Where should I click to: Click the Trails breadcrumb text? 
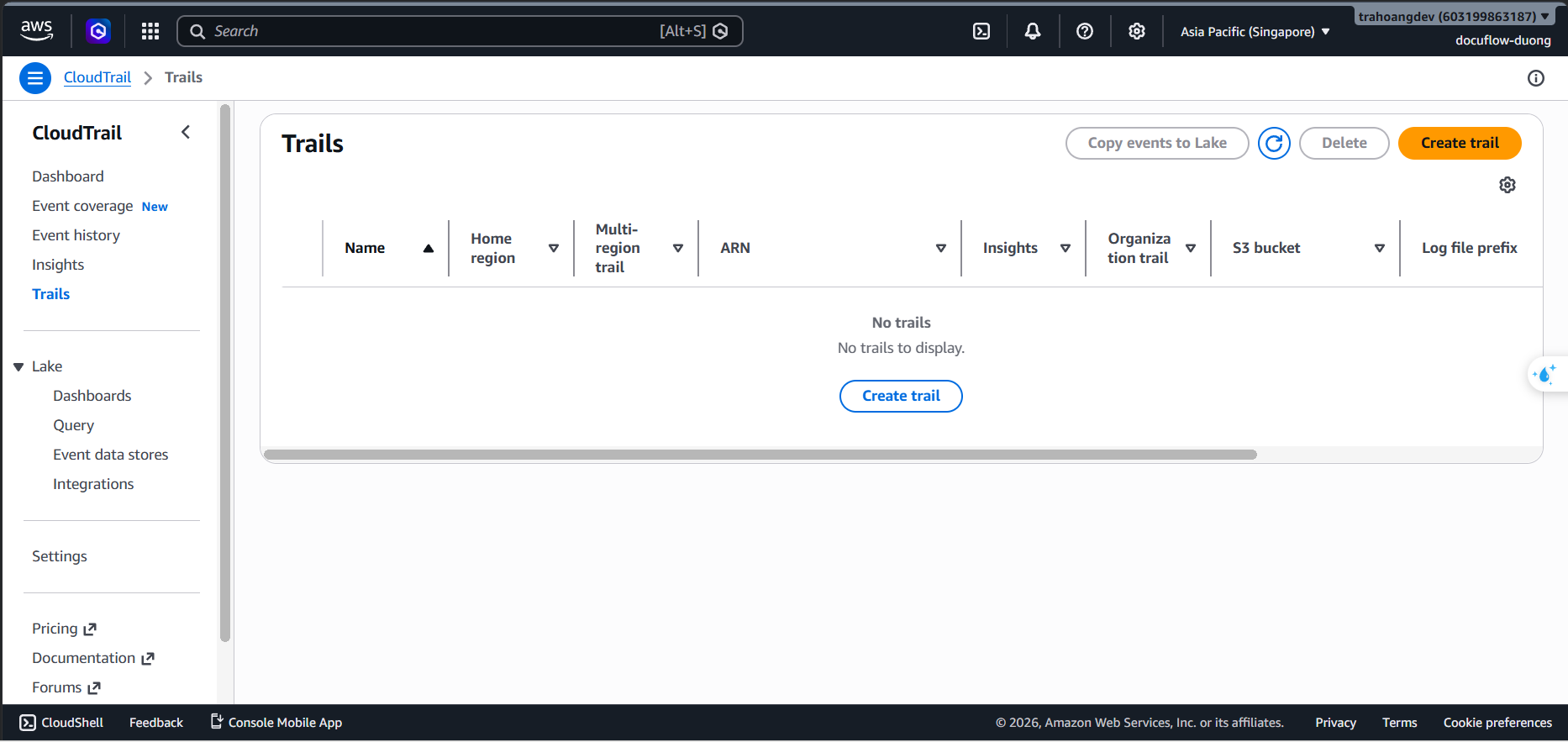183,77
